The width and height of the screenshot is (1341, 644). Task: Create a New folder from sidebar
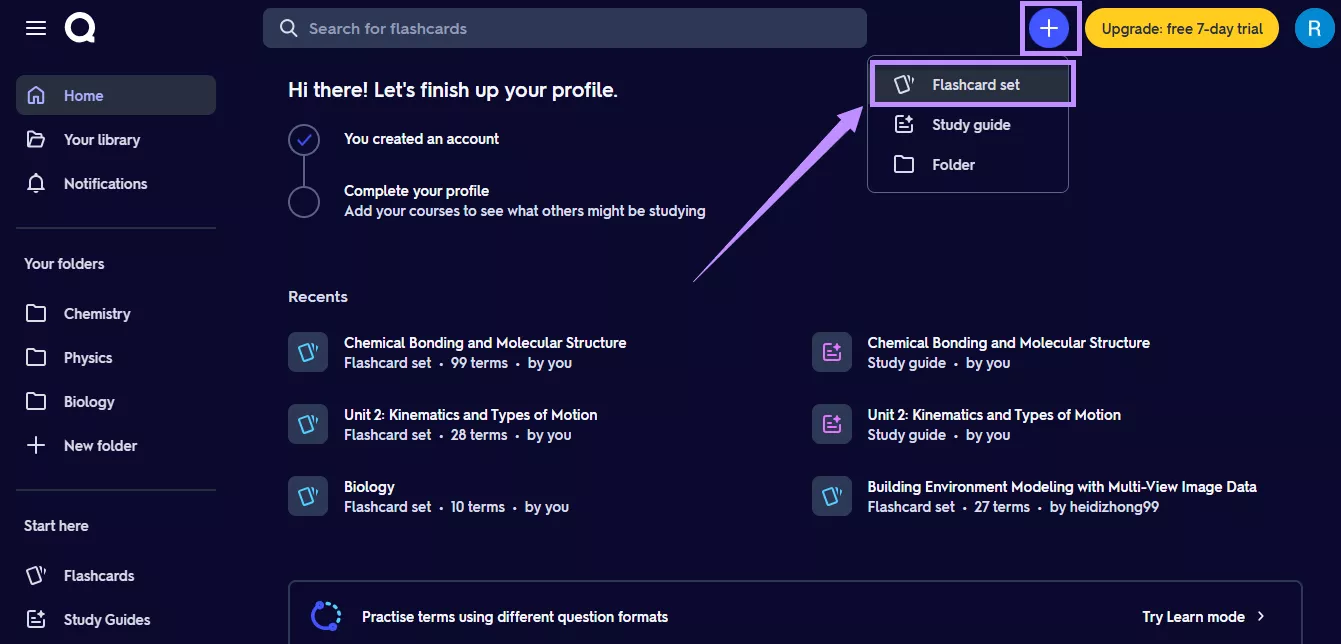pyautogui.click(x=100, y=446)
